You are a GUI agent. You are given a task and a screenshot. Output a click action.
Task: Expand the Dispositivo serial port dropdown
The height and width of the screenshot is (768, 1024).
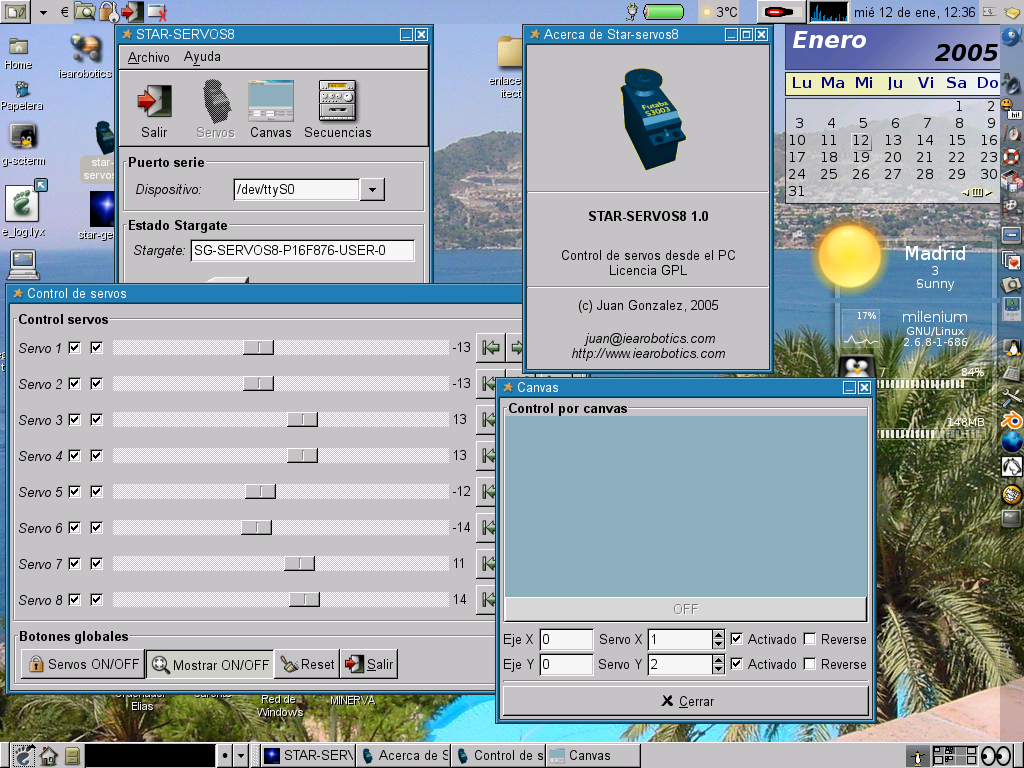tap(371, 189)
